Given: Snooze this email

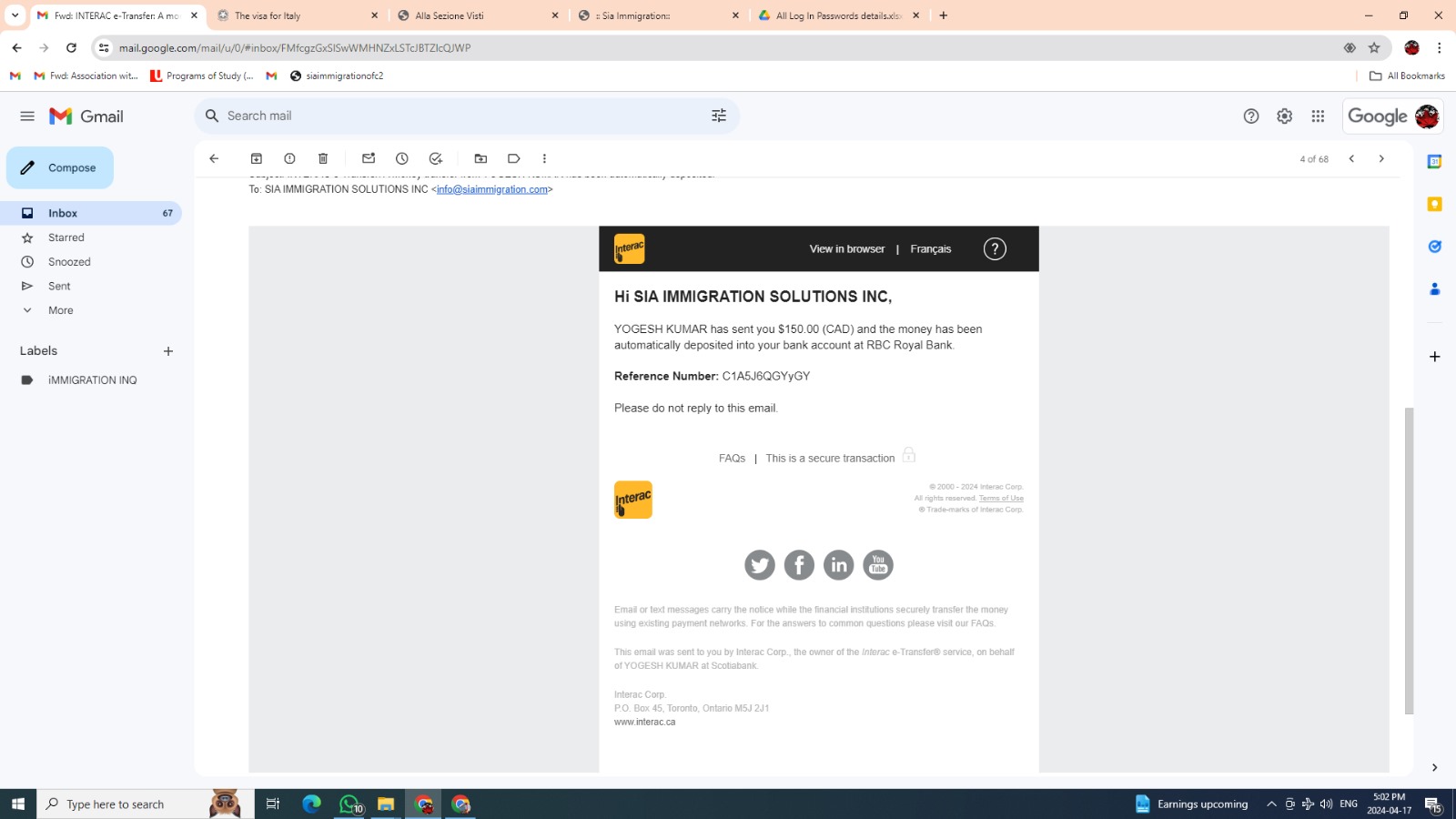Looking at the screenshot, I should [x=402, y=158].
